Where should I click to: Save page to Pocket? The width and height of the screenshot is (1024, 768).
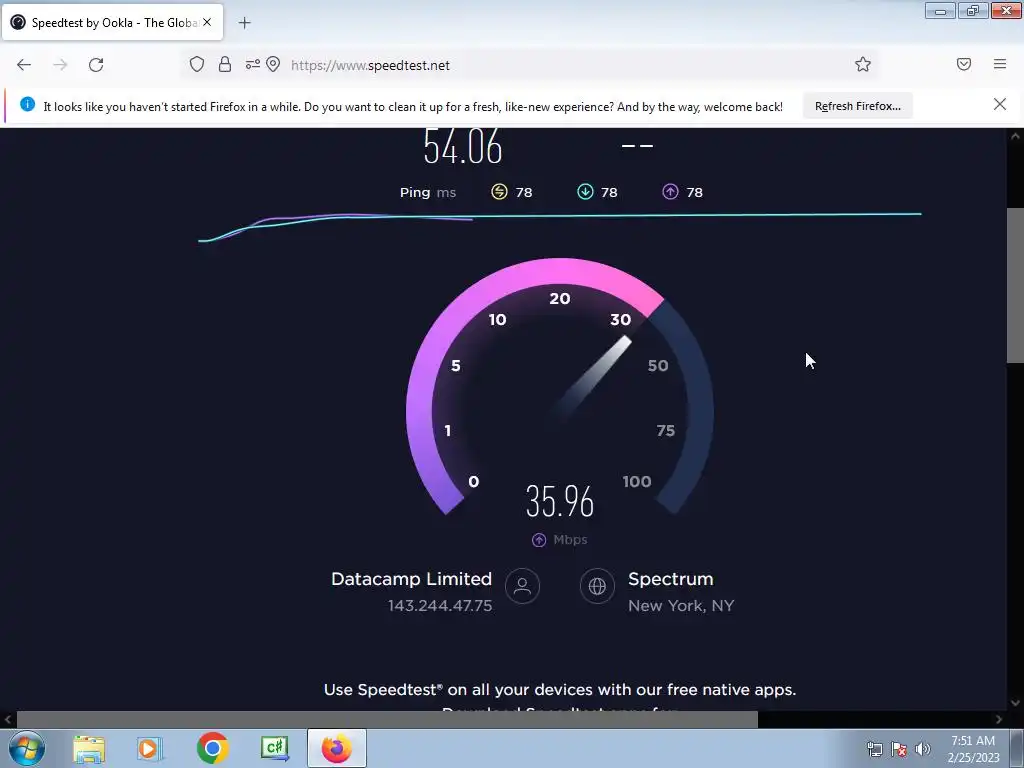964,64
